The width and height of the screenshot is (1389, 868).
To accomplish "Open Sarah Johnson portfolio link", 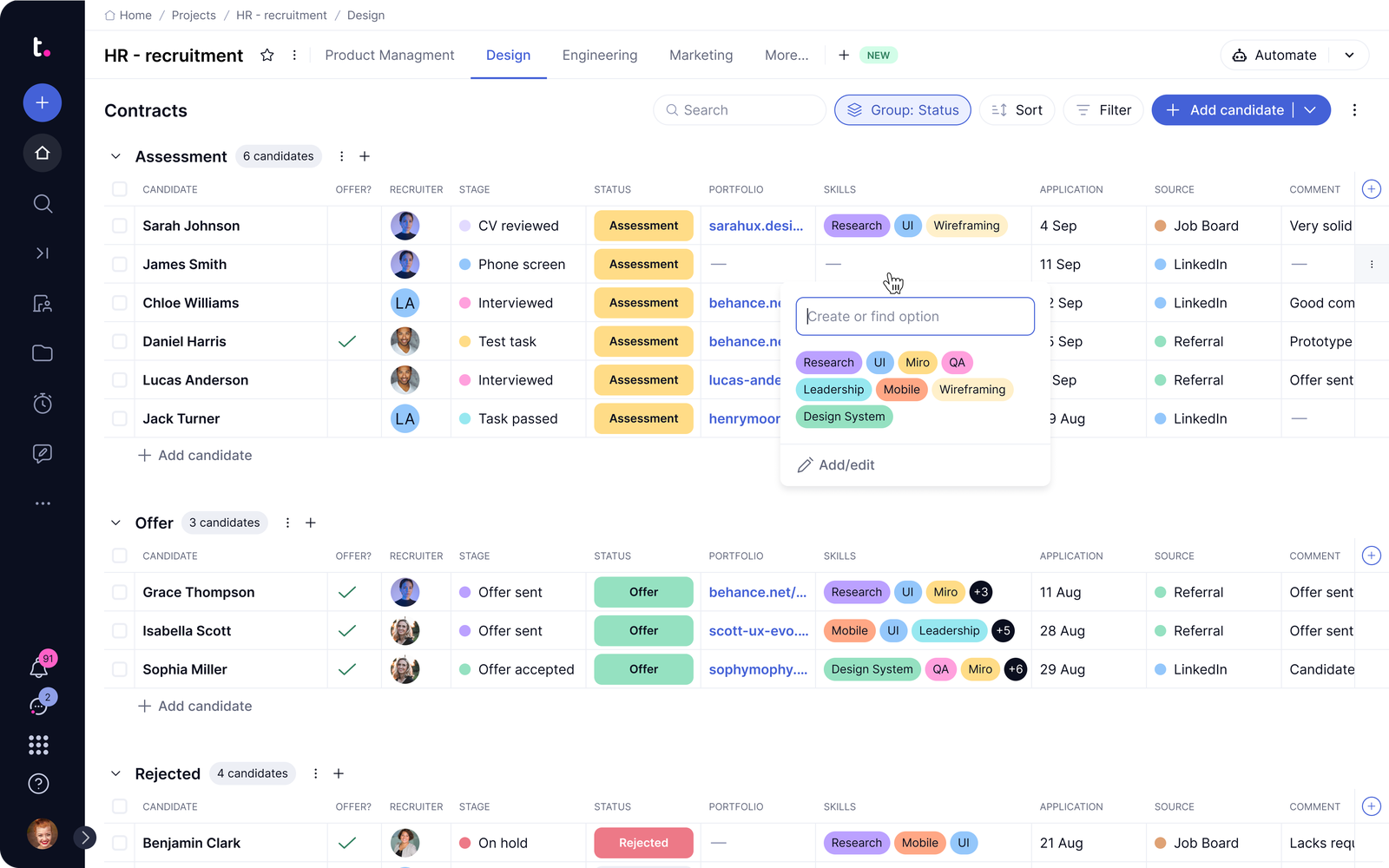I will point(756,226).
